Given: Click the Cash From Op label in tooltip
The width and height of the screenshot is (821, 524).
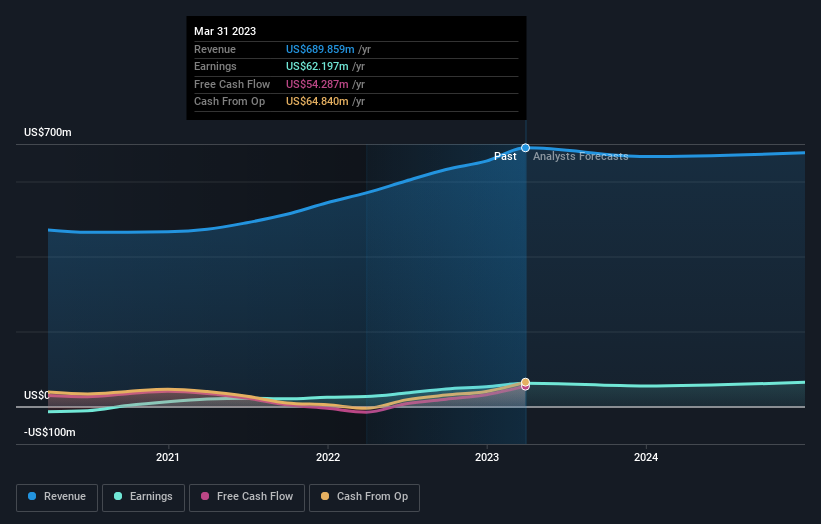Looking at the screenshot, I should (229, 102).
